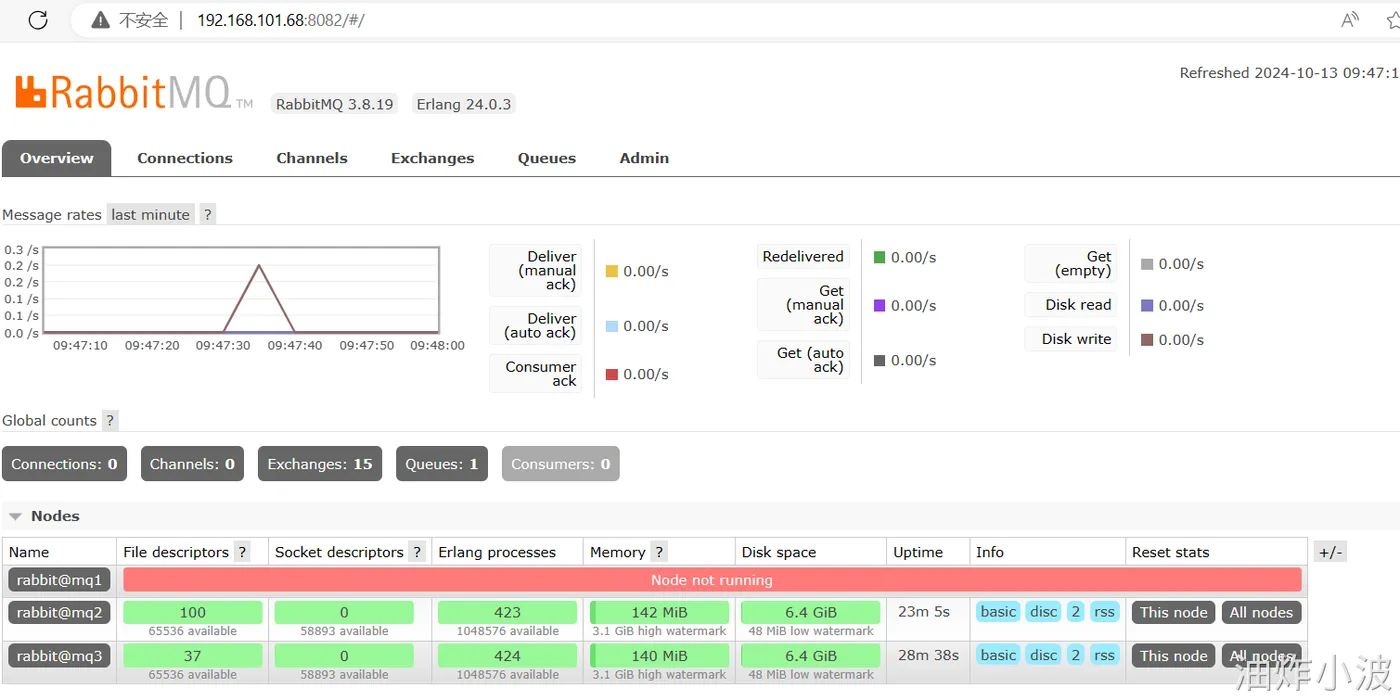Click the 'Refreshed 2024-10-13' timestamp
The width and height of the screenshot is (1400, 700).
point(1289,73)
